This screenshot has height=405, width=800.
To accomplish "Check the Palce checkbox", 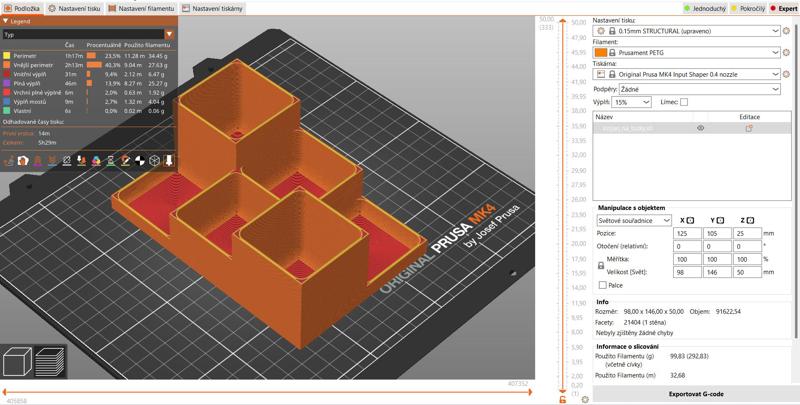I will pos(602,285).
